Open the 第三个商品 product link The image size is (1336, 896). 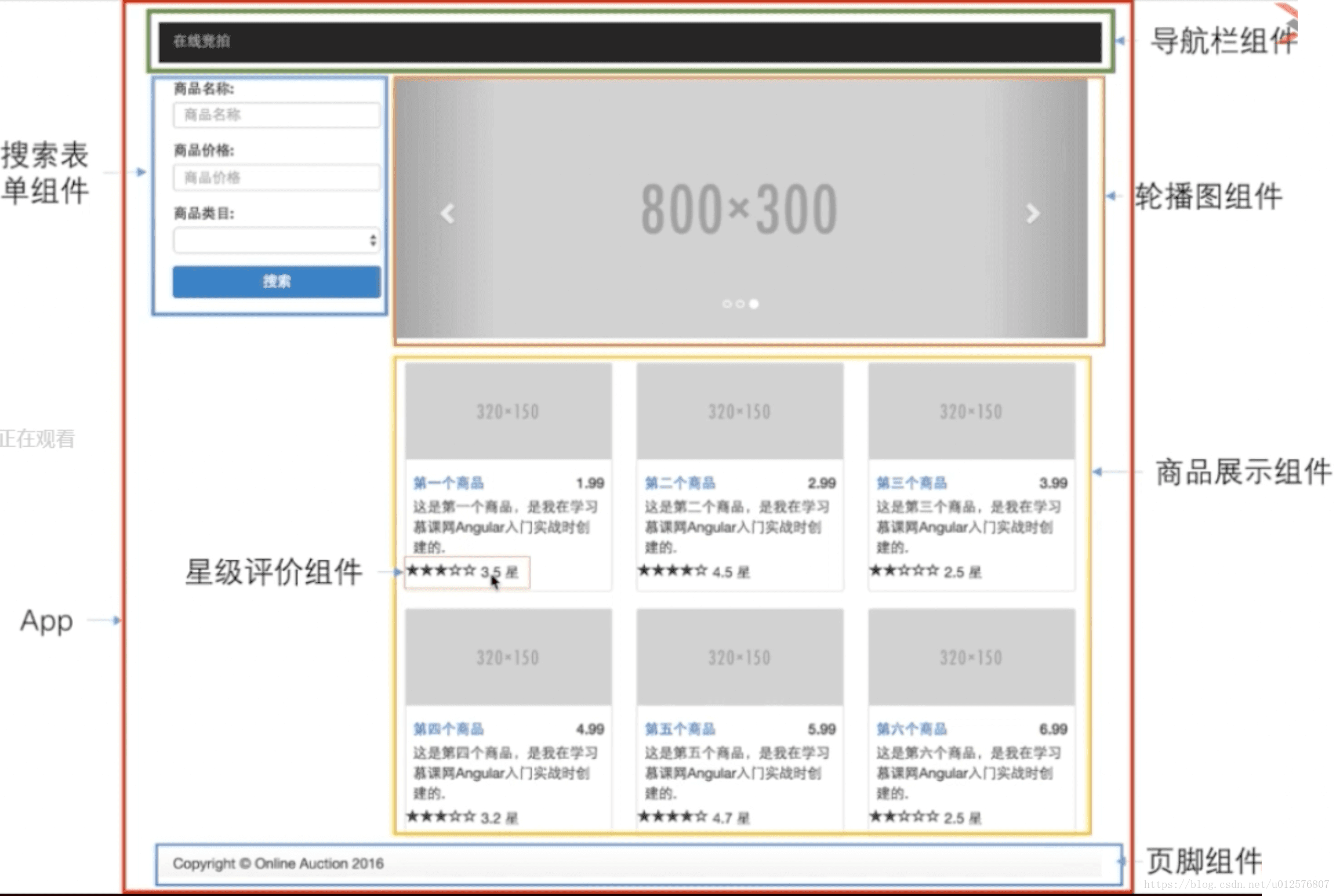click(x=912, y=483)
